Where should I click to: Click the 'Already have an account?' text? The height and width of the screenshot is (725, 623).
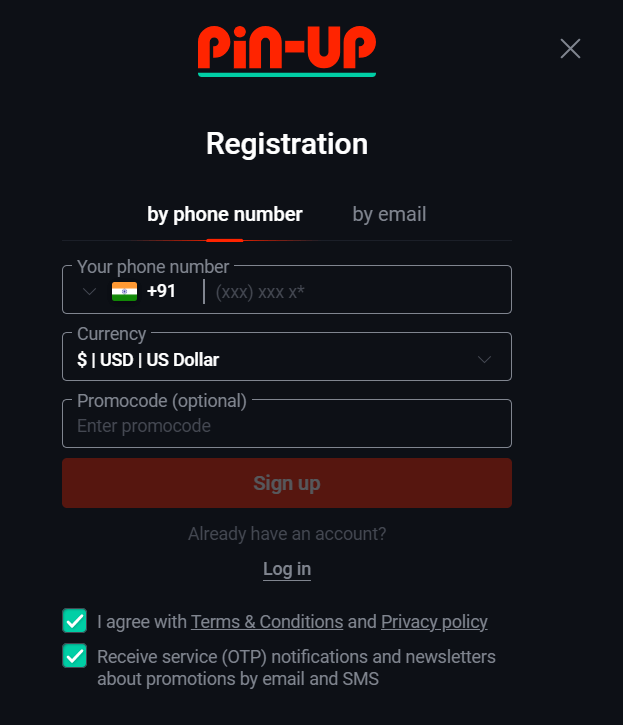coord(287,534)
